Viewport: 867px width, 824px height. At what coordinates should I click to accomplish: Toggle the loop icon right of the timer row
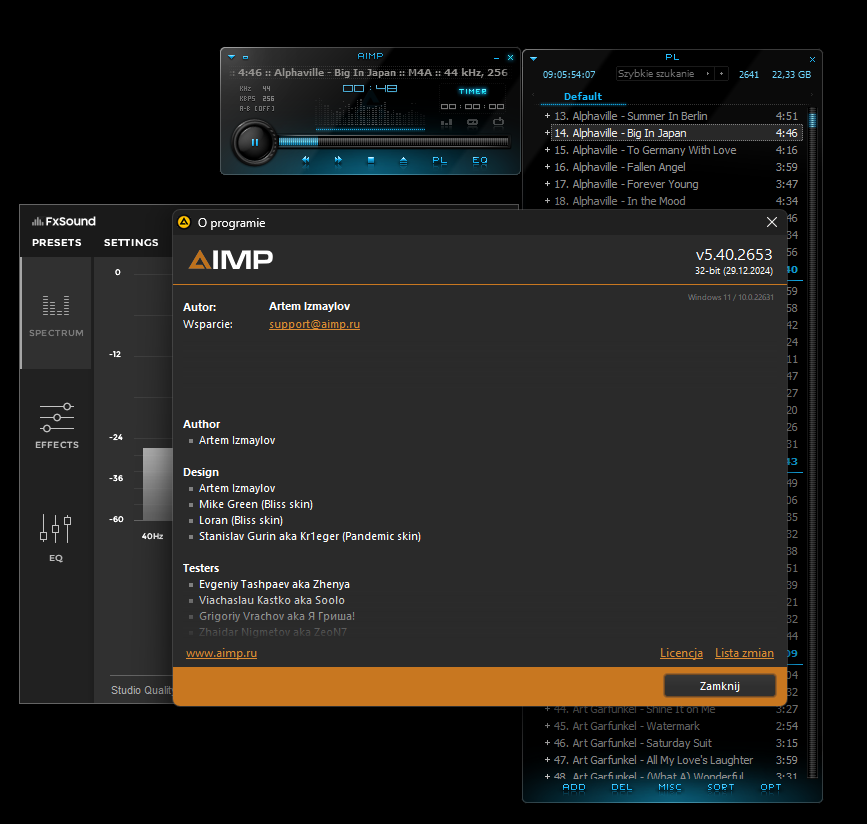(498, 122)
